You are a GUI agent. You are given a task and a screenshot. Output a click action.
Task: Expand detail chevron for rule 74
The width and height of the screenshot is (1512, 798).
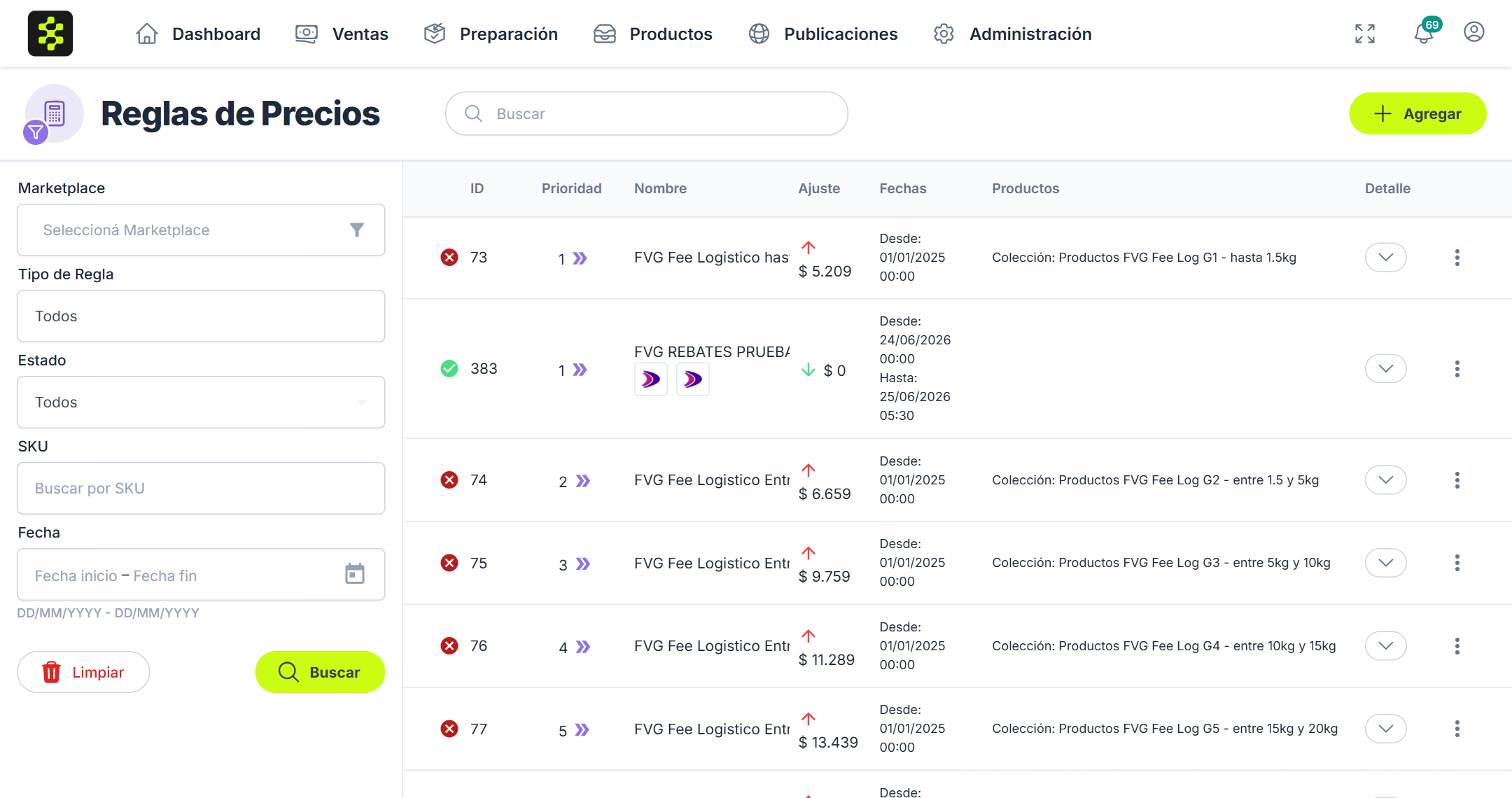coord(1386,480)
